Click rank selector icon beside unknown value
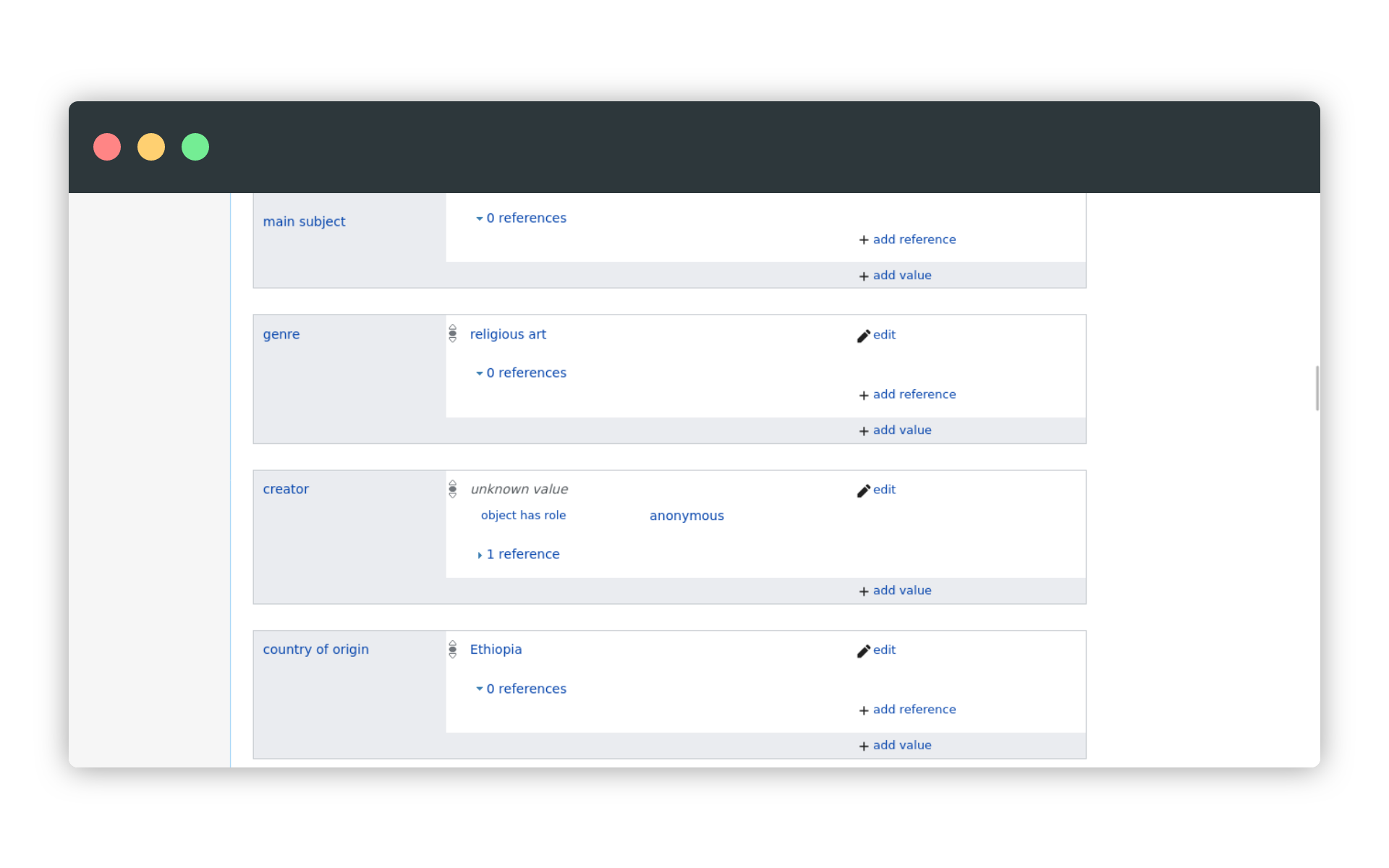The height and width of the screenshot is (868, 1389). click(453, 489)
